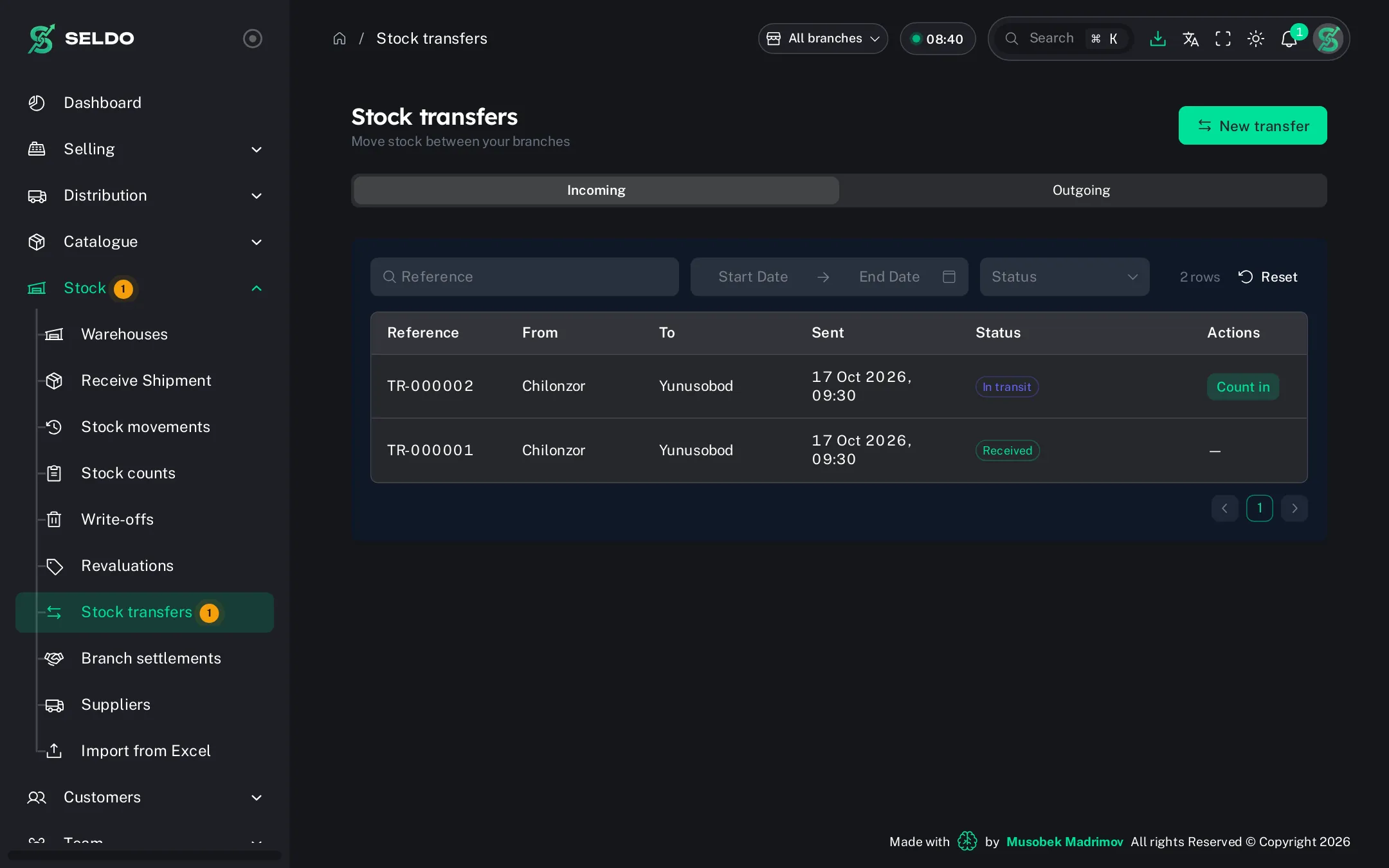Collapse the Stock menu

click(145, 288)
